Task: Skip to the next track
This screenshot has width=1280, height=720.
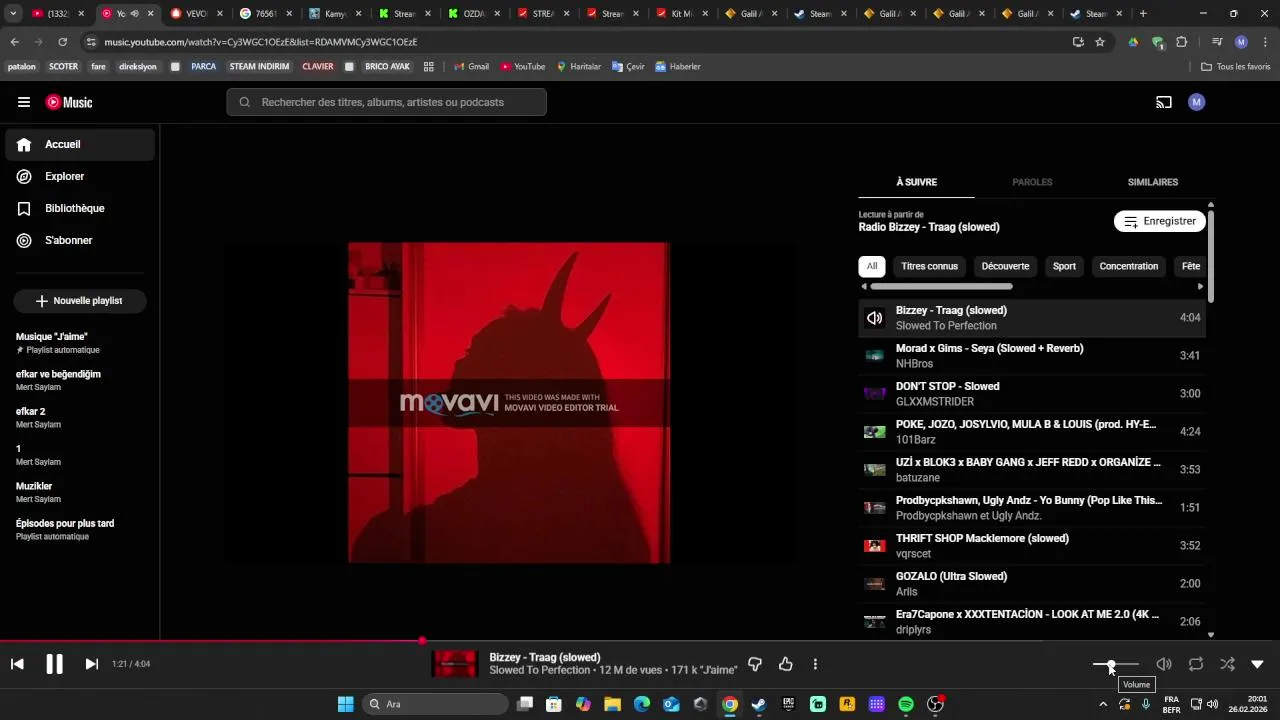Action: pyautogui.click(x=92, y=664)
